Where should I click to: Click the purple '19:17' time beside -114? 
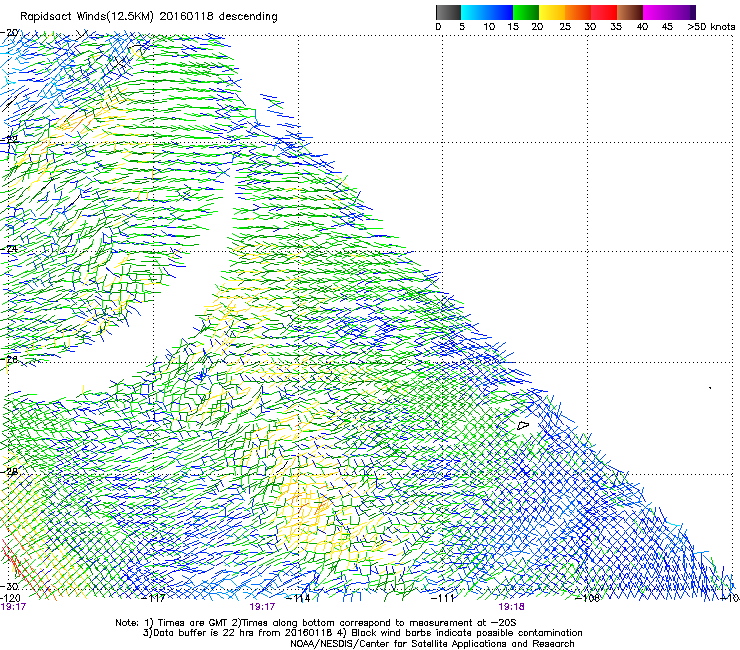[262, 607]
